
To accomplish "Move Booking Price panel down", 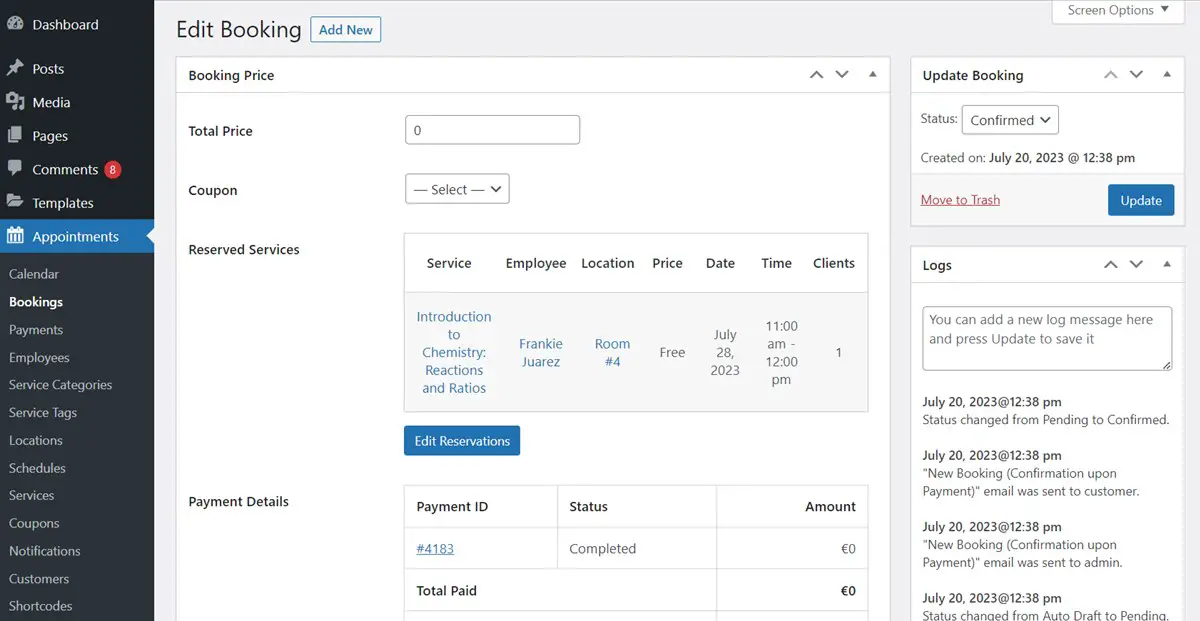I will point(842,75).
